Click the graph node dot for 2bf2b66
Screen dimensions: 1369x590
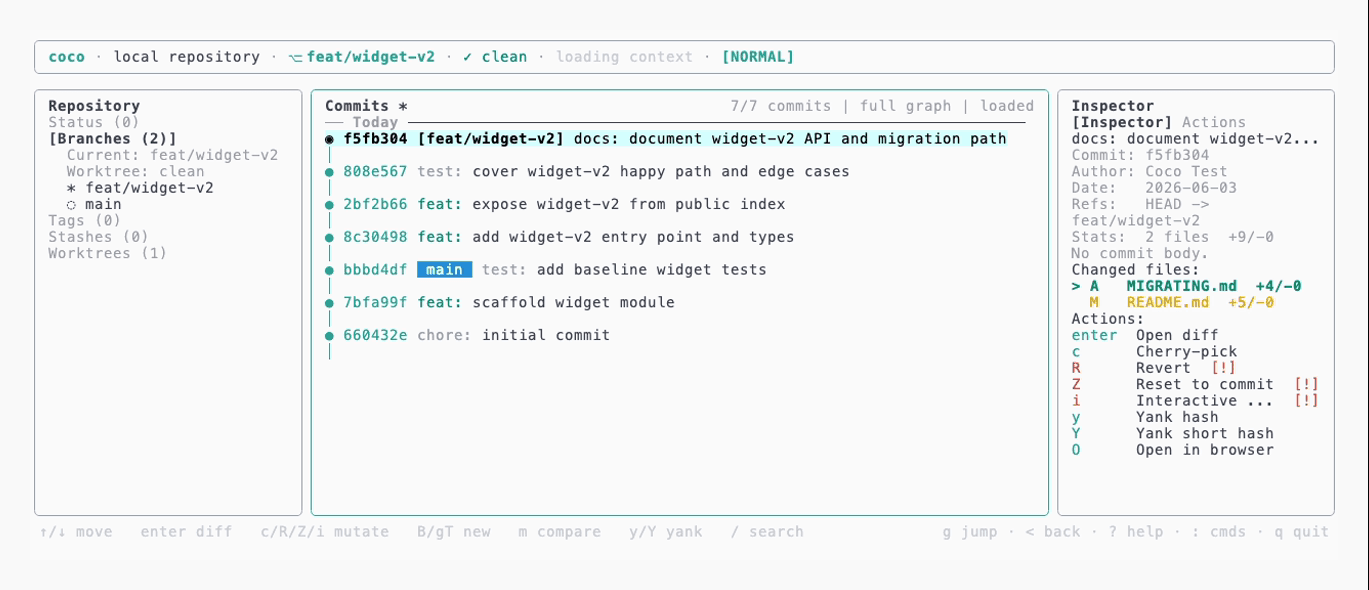pos(329,205)
